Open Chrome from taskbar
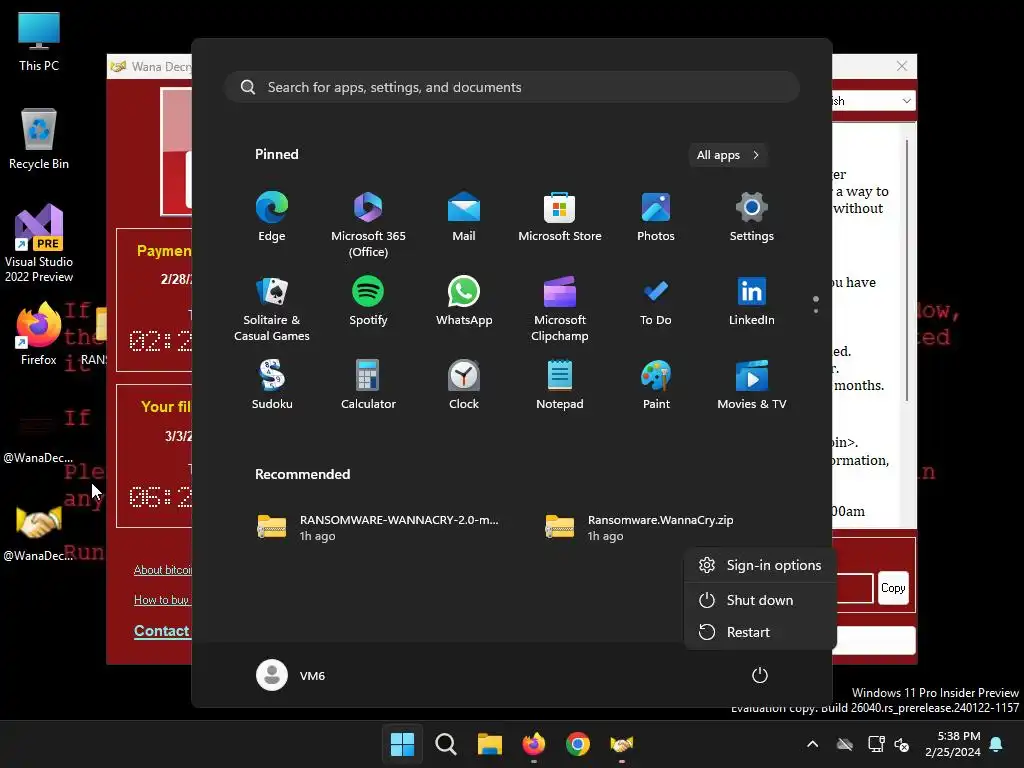1024x768 pixels. (x=577, y=744)
